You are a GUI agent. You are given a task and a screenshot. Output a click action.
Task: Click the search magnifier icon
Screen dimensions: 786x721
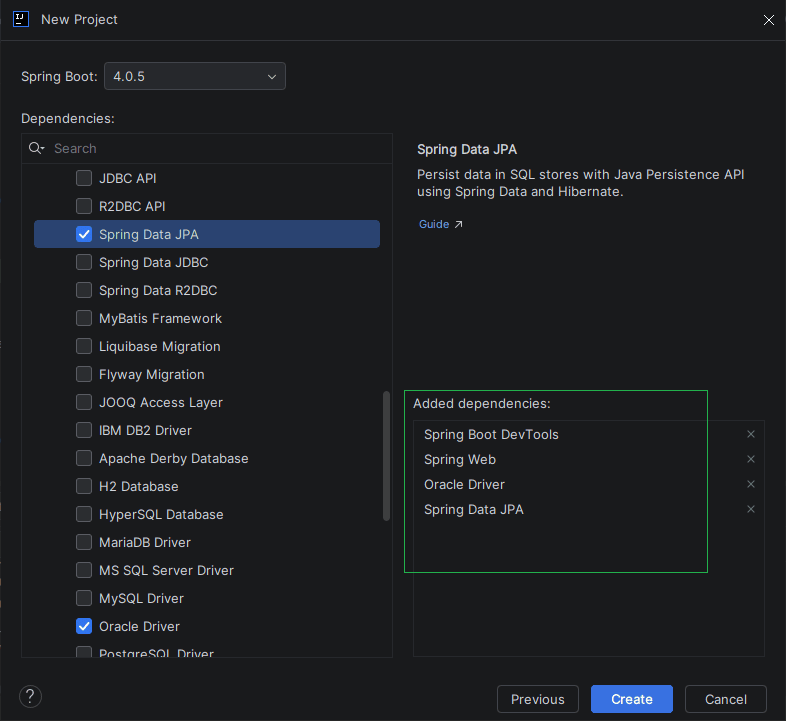point(36,148)
